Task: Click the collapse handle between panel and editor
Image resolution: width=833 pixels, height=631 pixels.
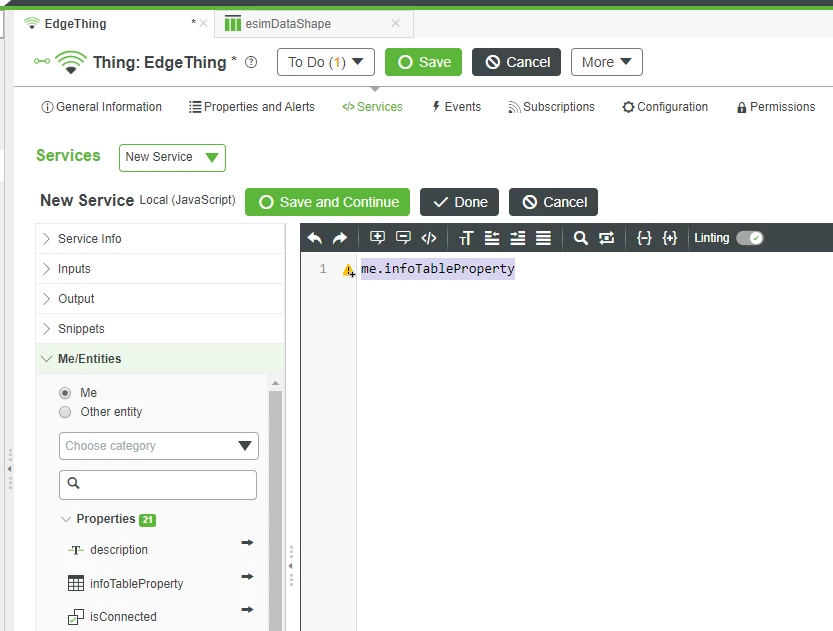Action: pos(291,566)
